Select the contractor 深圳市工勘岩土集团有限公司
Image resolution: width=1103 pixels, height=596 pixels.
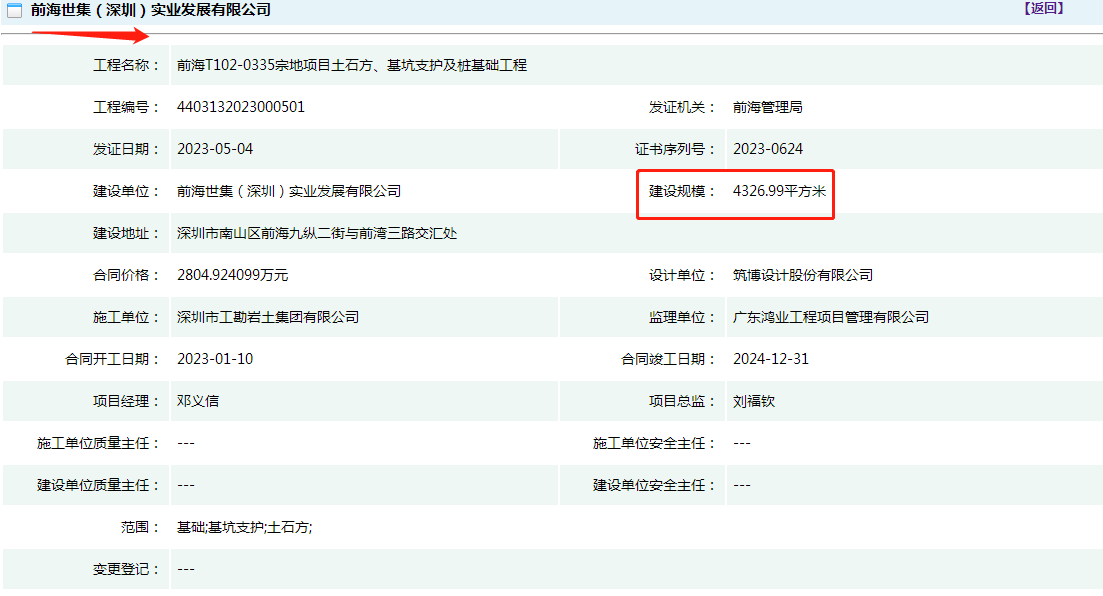tap(267, 317)
